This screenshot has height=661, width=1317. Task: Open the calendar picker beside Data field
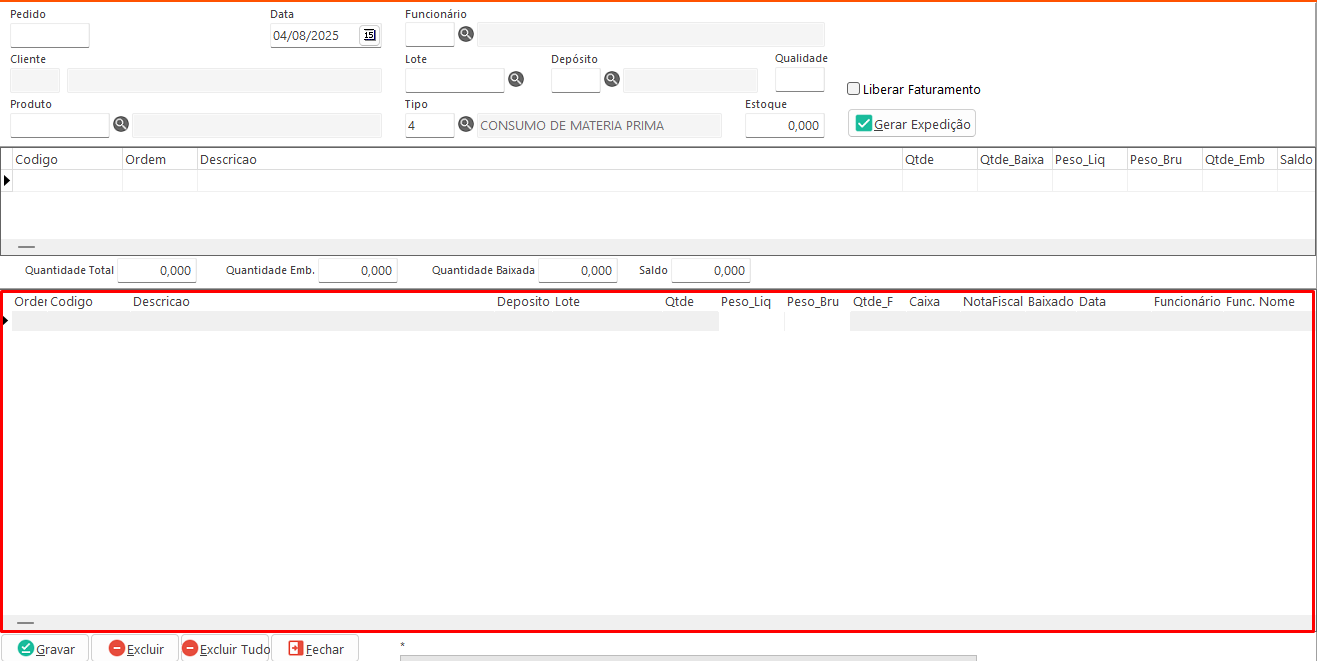(369, 35)
